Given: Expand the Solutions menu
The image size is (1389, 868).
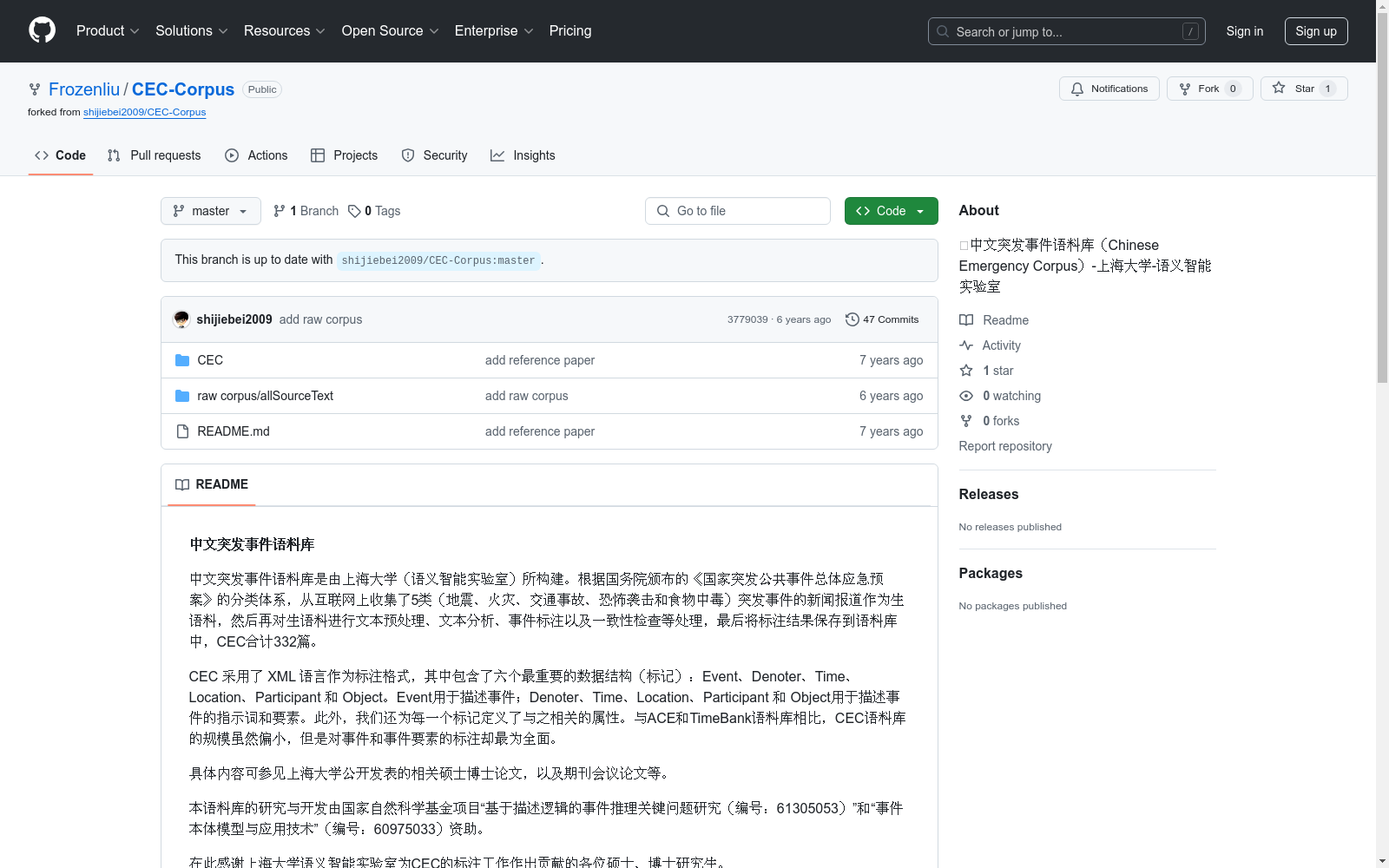Looking at the screenshot, I should [191, 30].
